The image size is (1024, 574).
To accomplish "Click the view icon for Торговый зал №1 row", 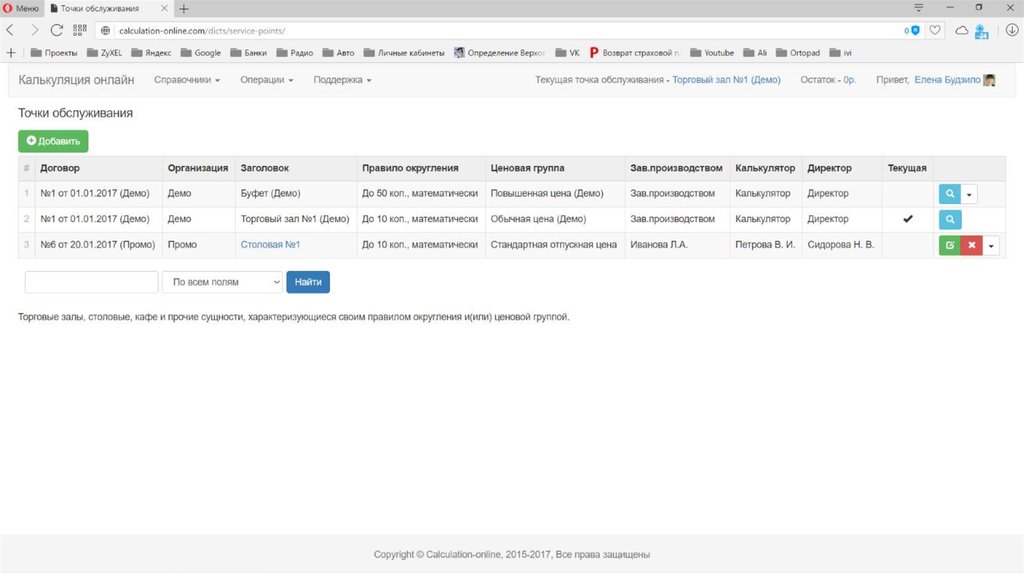I will [x=950, y=219].
